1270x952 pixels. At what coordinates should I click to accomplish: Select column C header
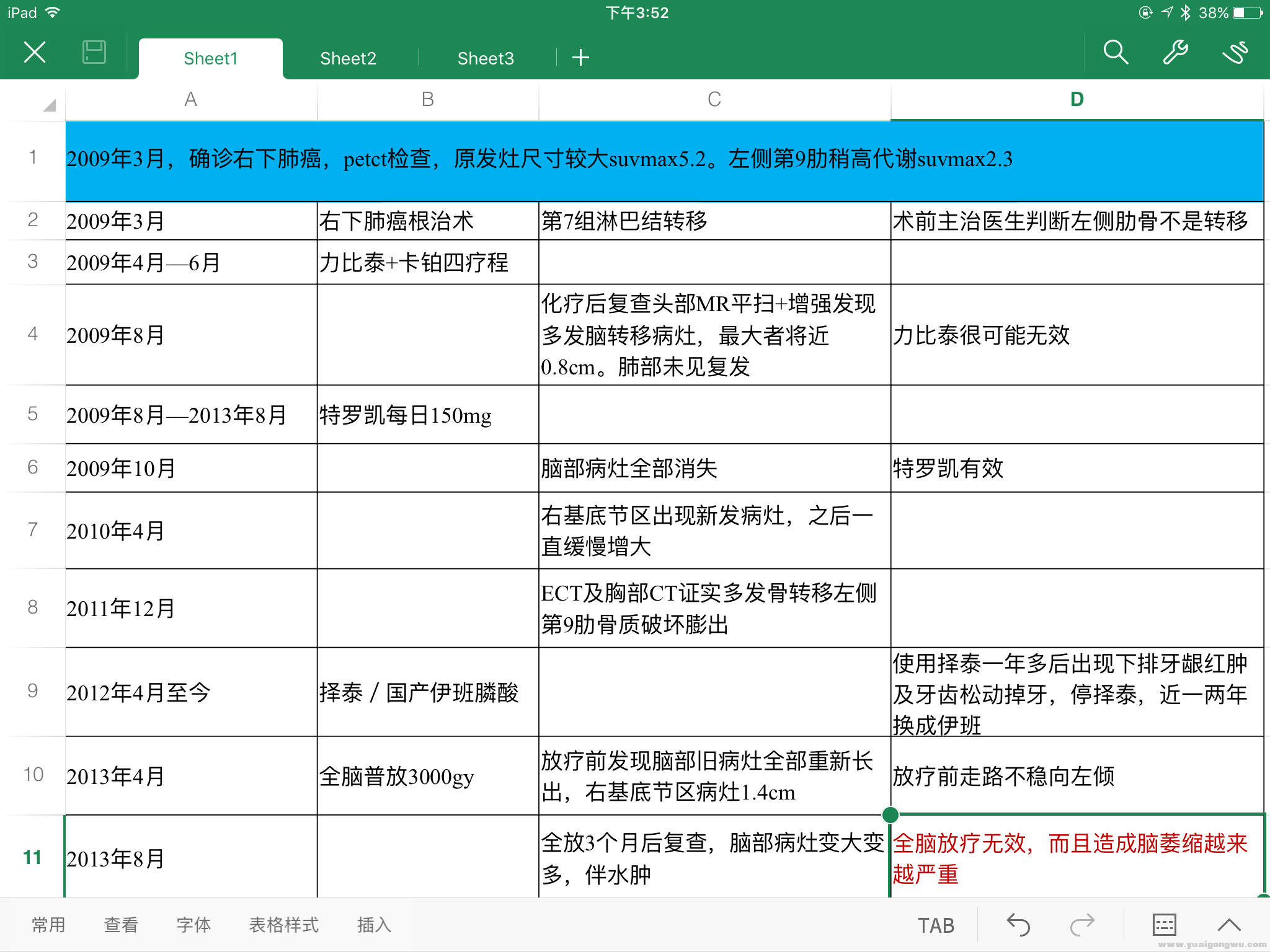pyautogui.click(x=714, y=99)
